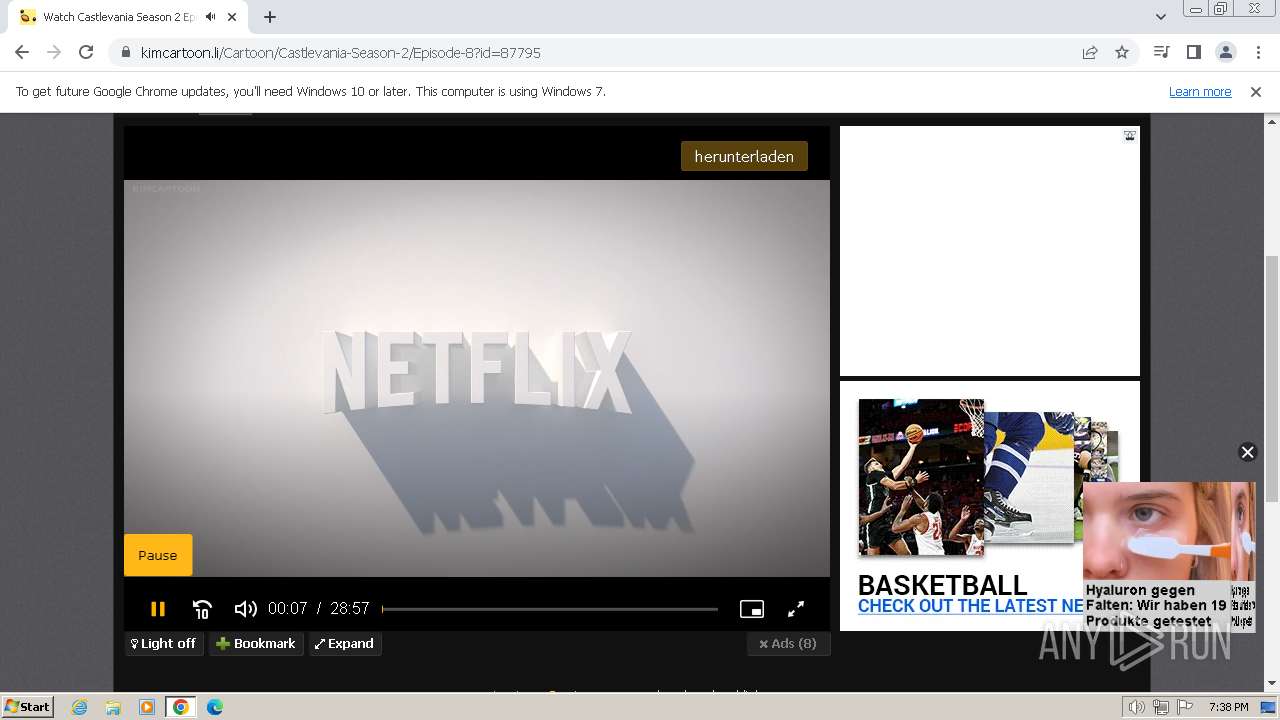View site security lock icon
Image resolution: width=1280 pixels, height=720 pixels.
pos(125,52)
